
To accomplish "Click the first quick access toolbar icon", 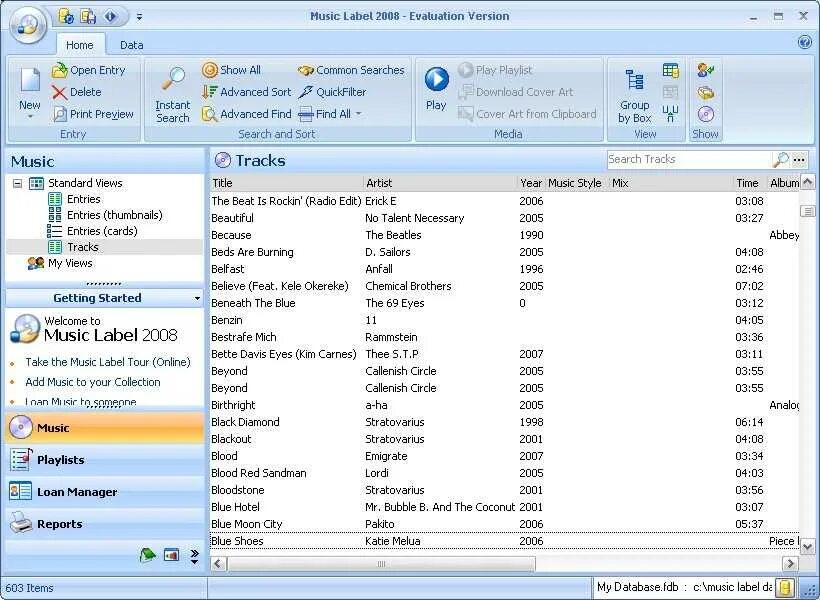I will (x=66, y=17).
